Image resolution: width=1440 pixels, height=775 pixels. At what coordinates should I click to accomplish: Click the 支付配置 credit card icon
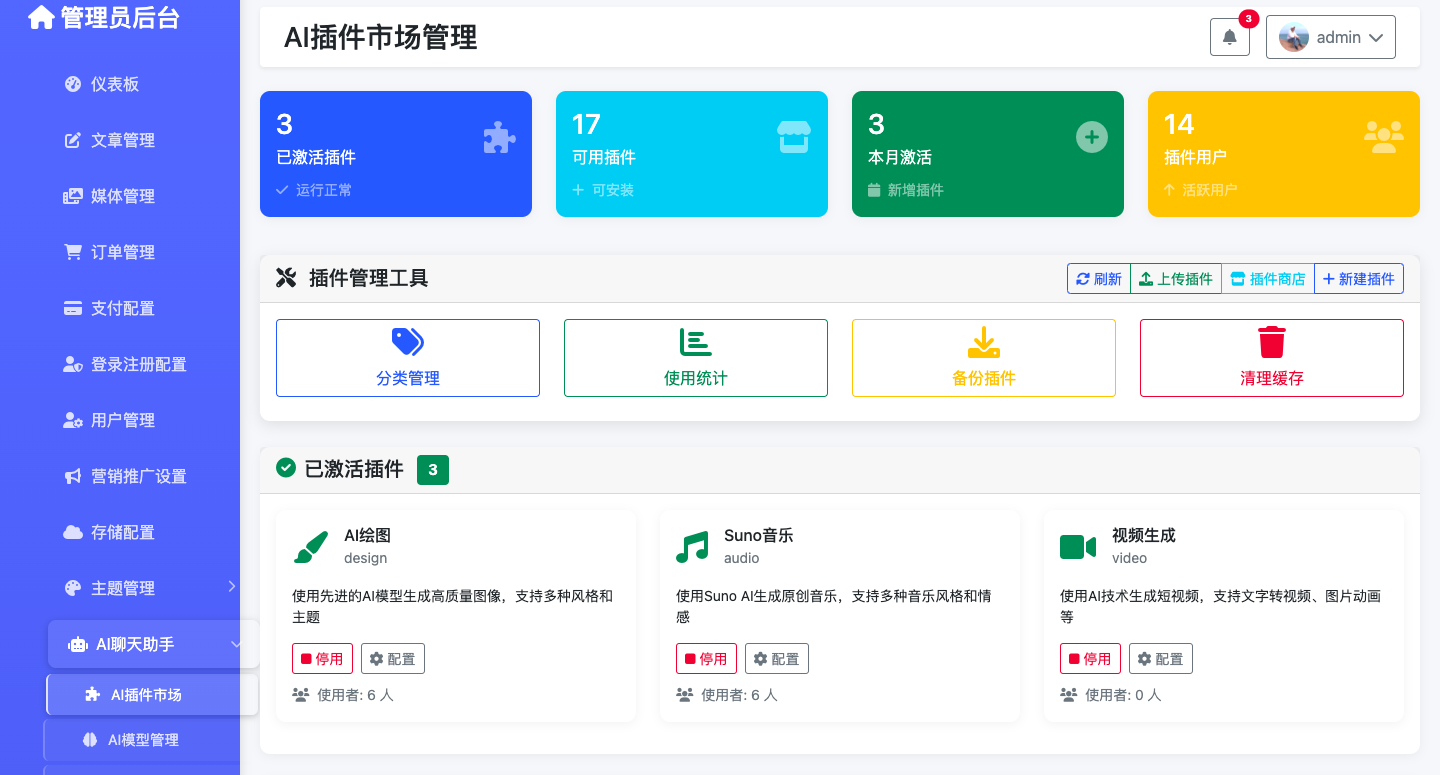point(73,308)
